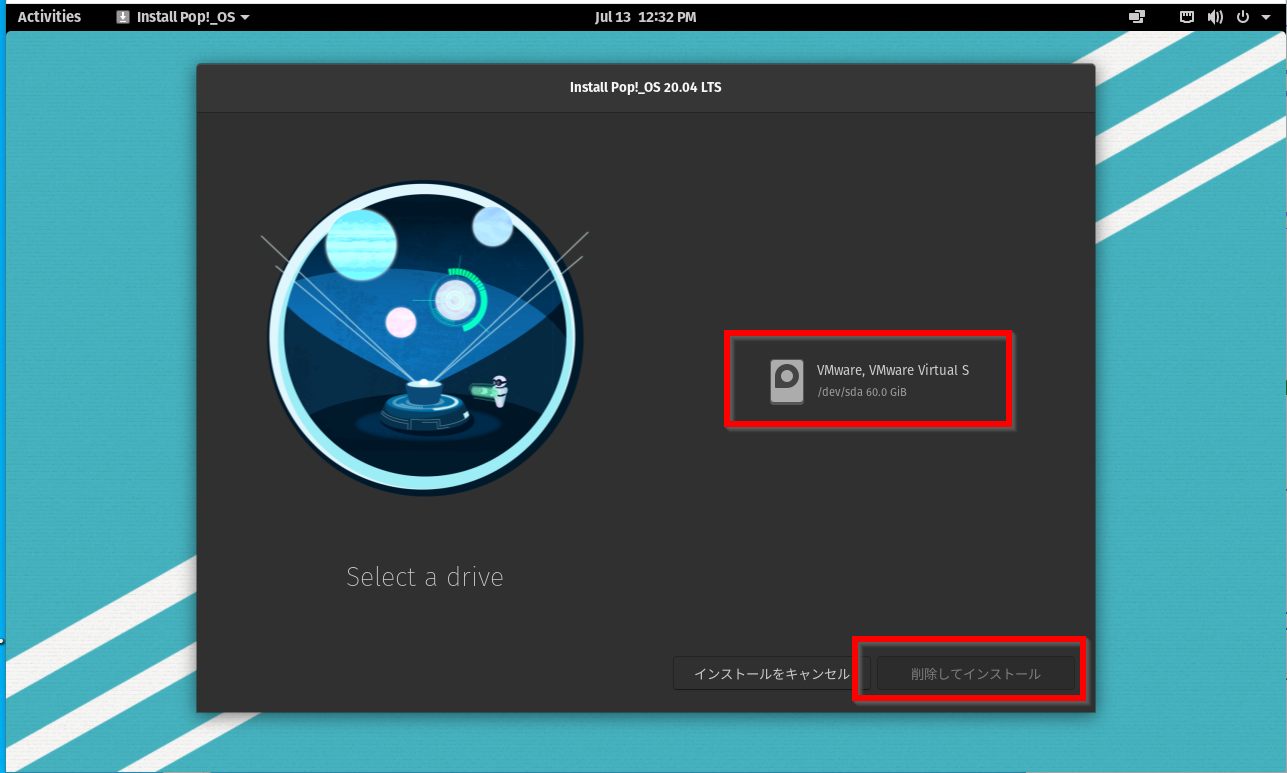Click the hard disk icon for /dev/sda
Viewport: 1287px width, 773px height.
pyautogui.click(x=787, y=381)
